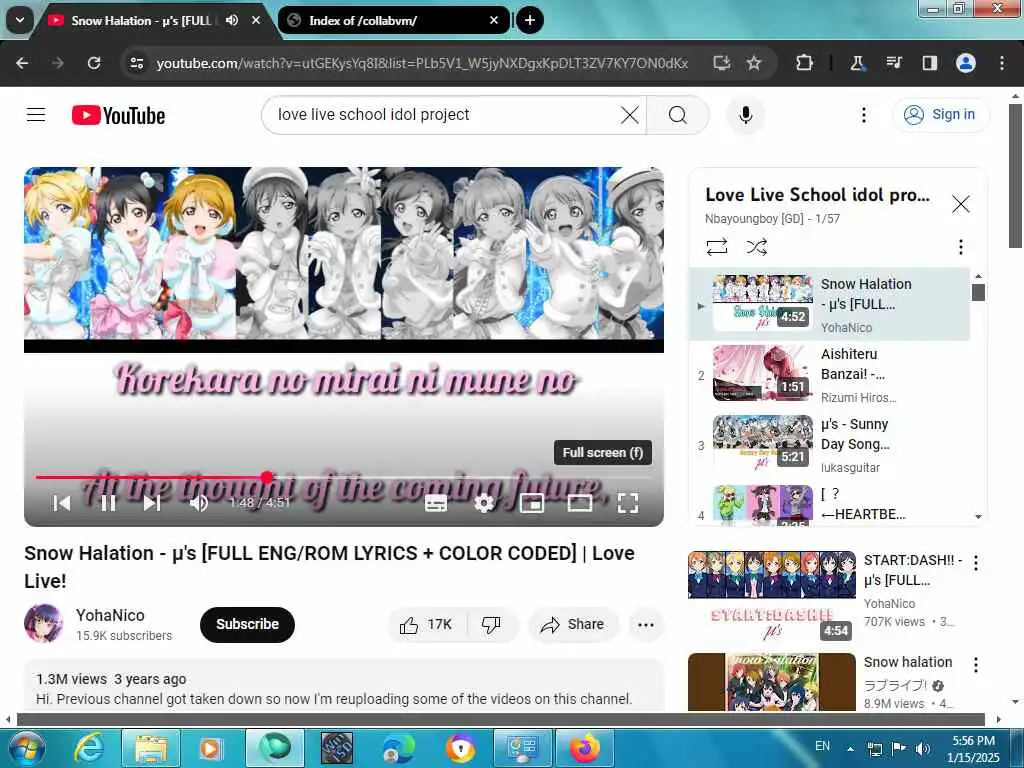Run search with the magnifier button
1024x768 pixels.
tap(678, 116)
